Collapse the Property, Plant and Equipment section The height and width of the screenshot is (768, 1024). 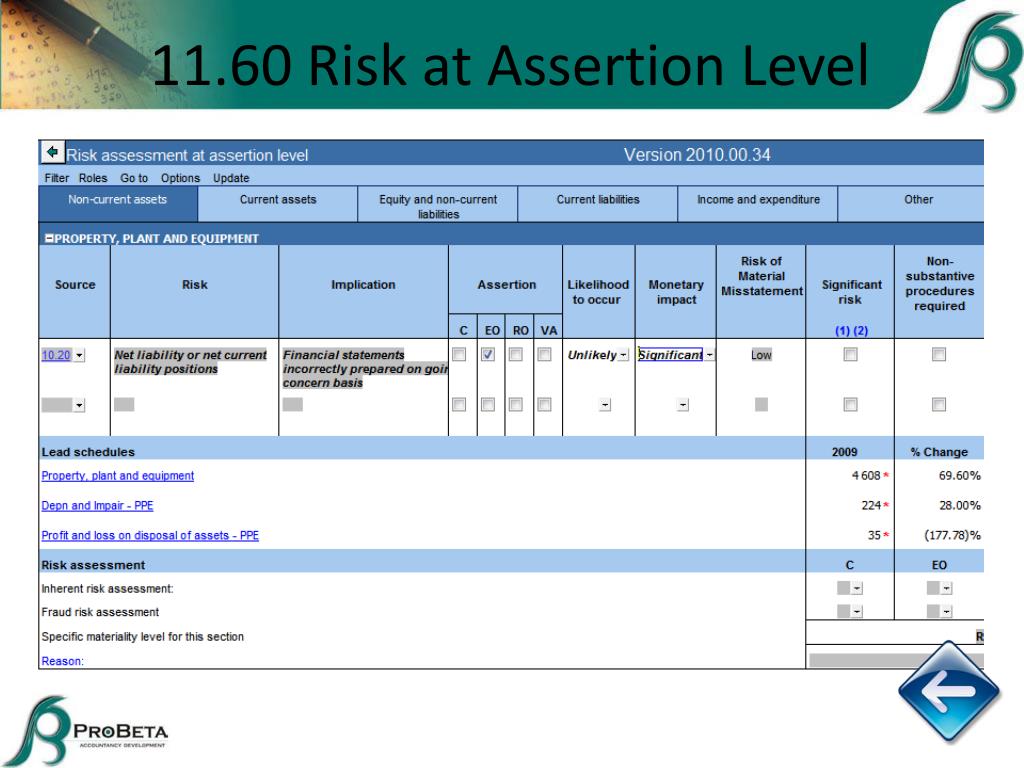tap(49, 238)
